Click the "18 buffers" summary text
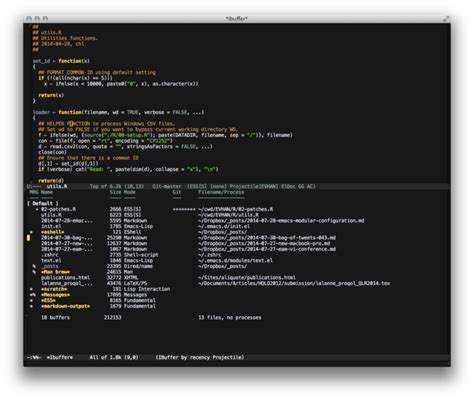The height and width of the screenshot is (399, 474). click(55, 318)
